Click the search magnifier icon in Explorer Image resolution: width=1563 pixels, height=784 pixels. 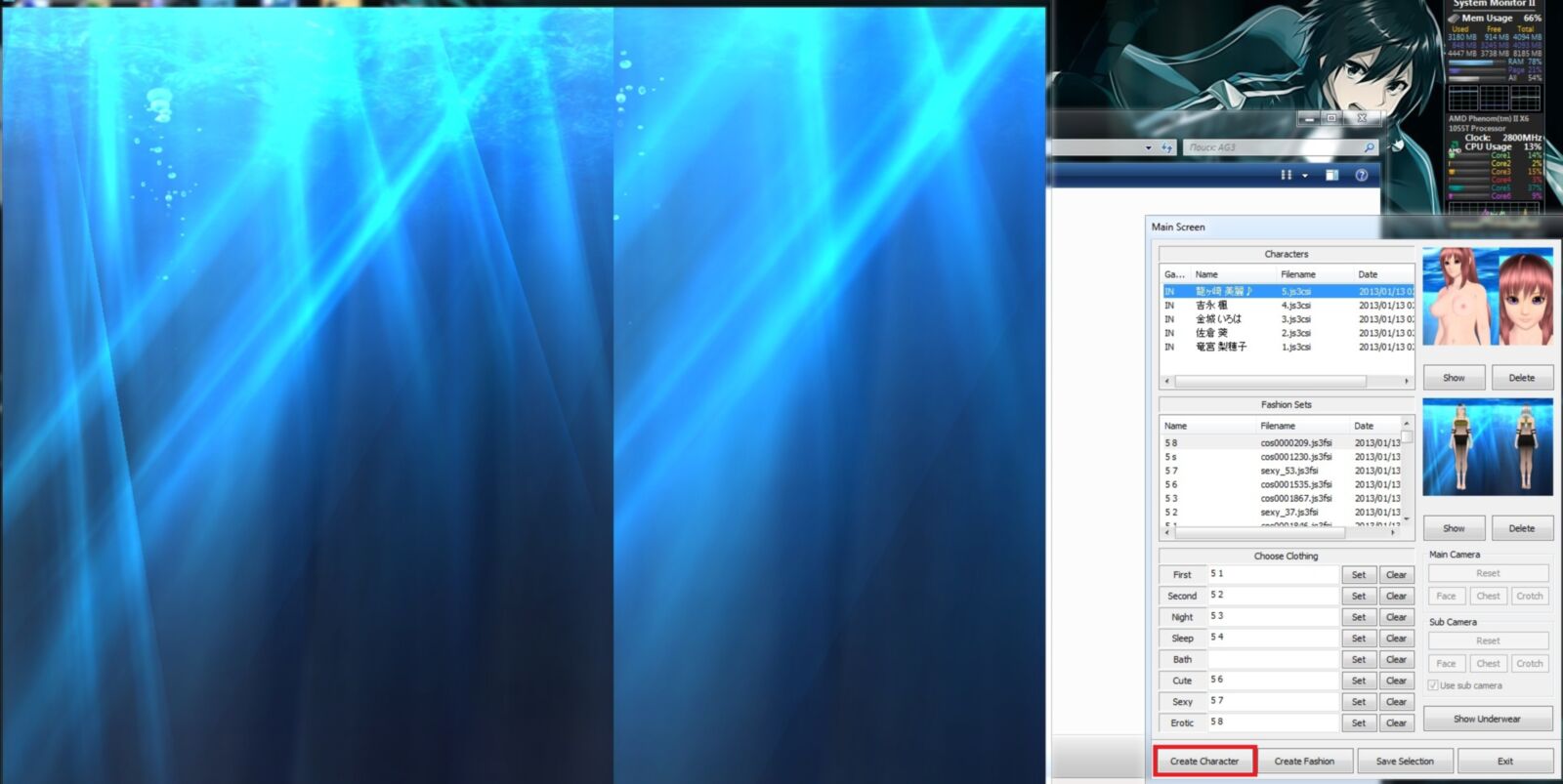[1369, 147]
